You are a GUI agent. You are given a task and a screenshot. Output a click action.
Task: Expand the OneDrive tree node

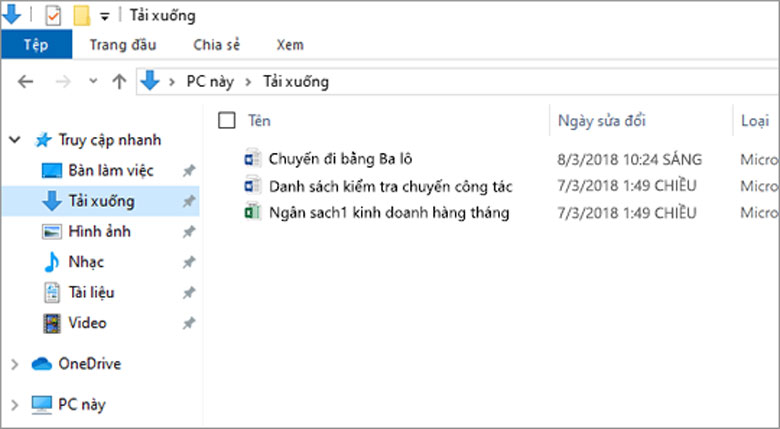[x=15, y=365]
